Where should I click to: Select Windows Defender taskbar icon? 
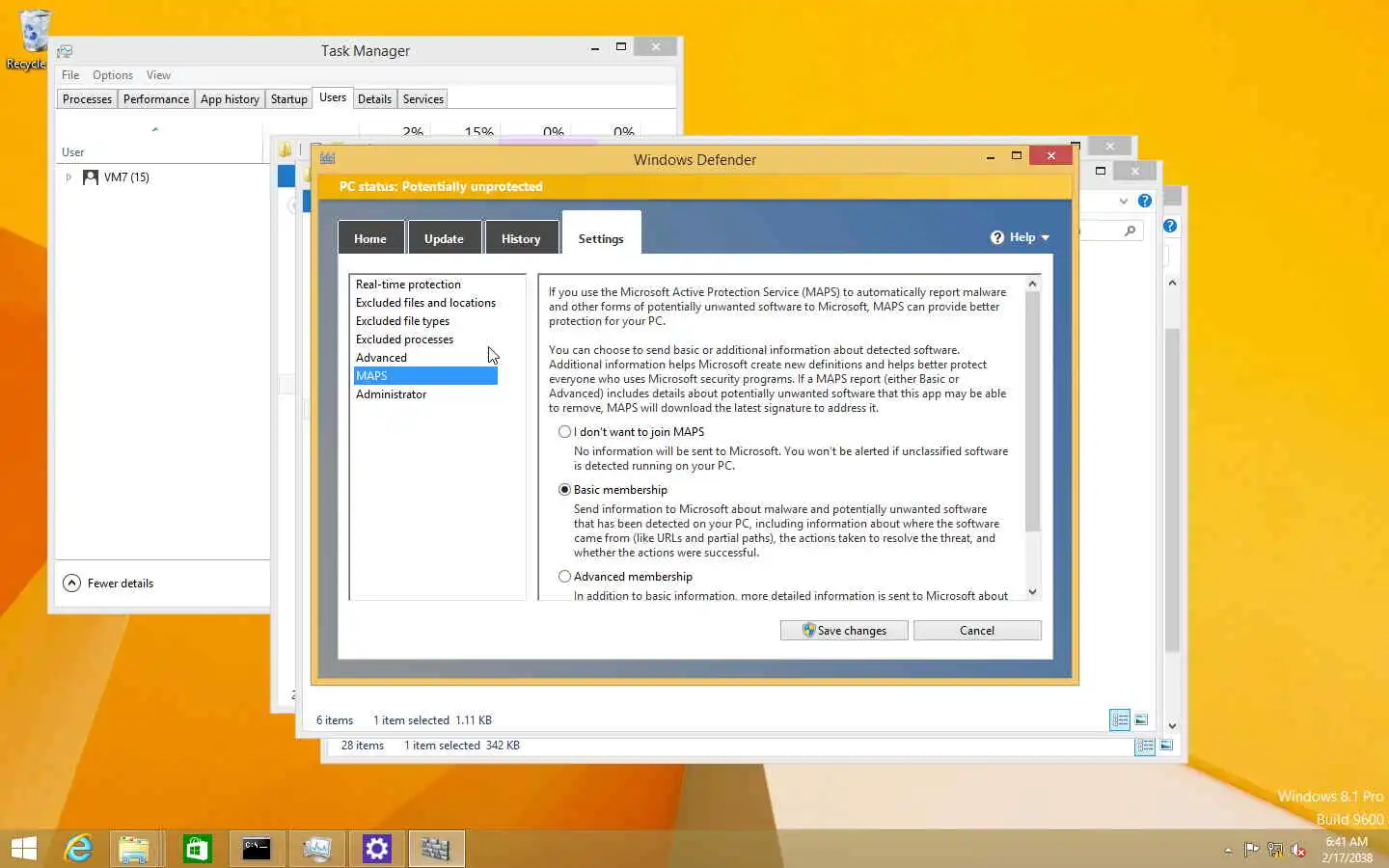[436, 849]
